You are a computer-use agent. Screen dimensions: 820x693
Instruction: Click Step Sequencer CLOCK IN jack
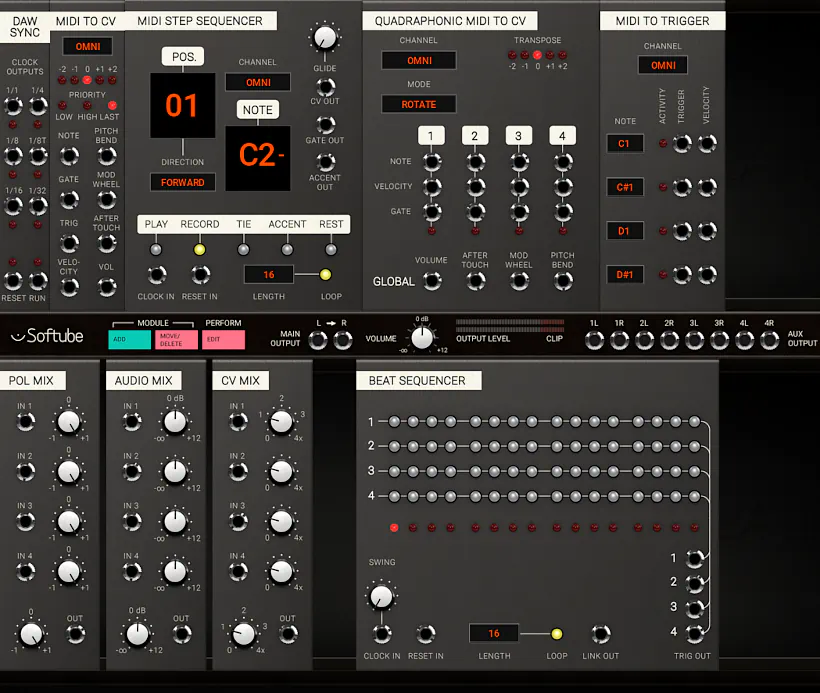(156, 275)
